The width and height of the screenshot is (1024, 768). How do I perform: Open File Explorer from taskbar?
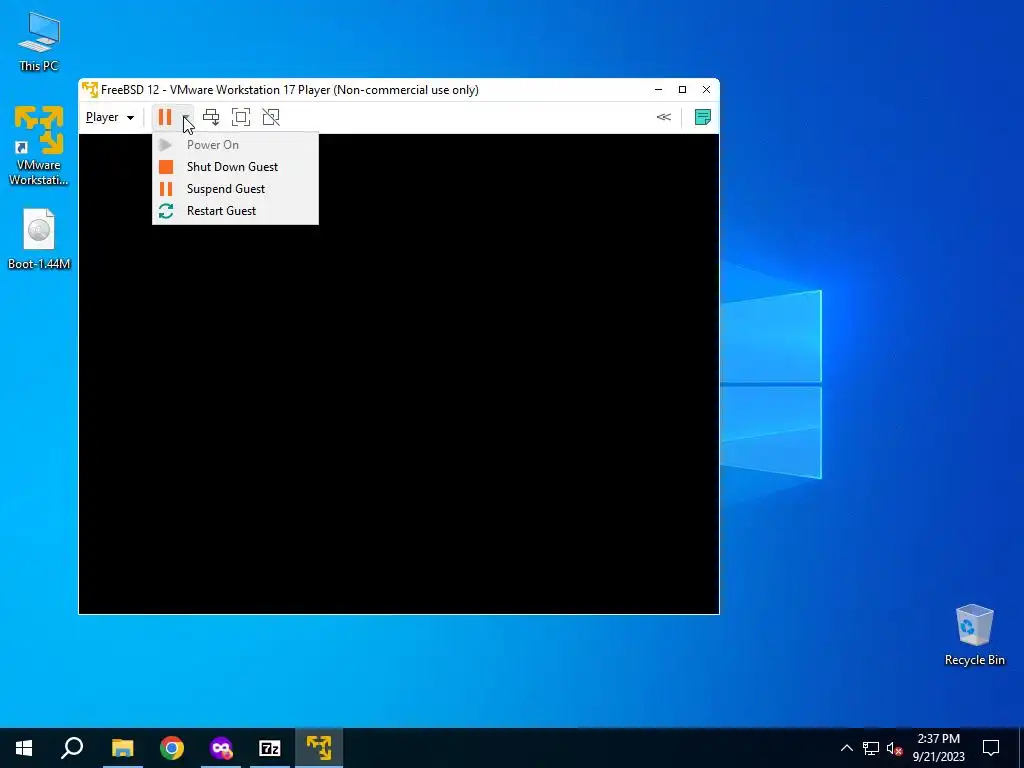click(122, 748)
